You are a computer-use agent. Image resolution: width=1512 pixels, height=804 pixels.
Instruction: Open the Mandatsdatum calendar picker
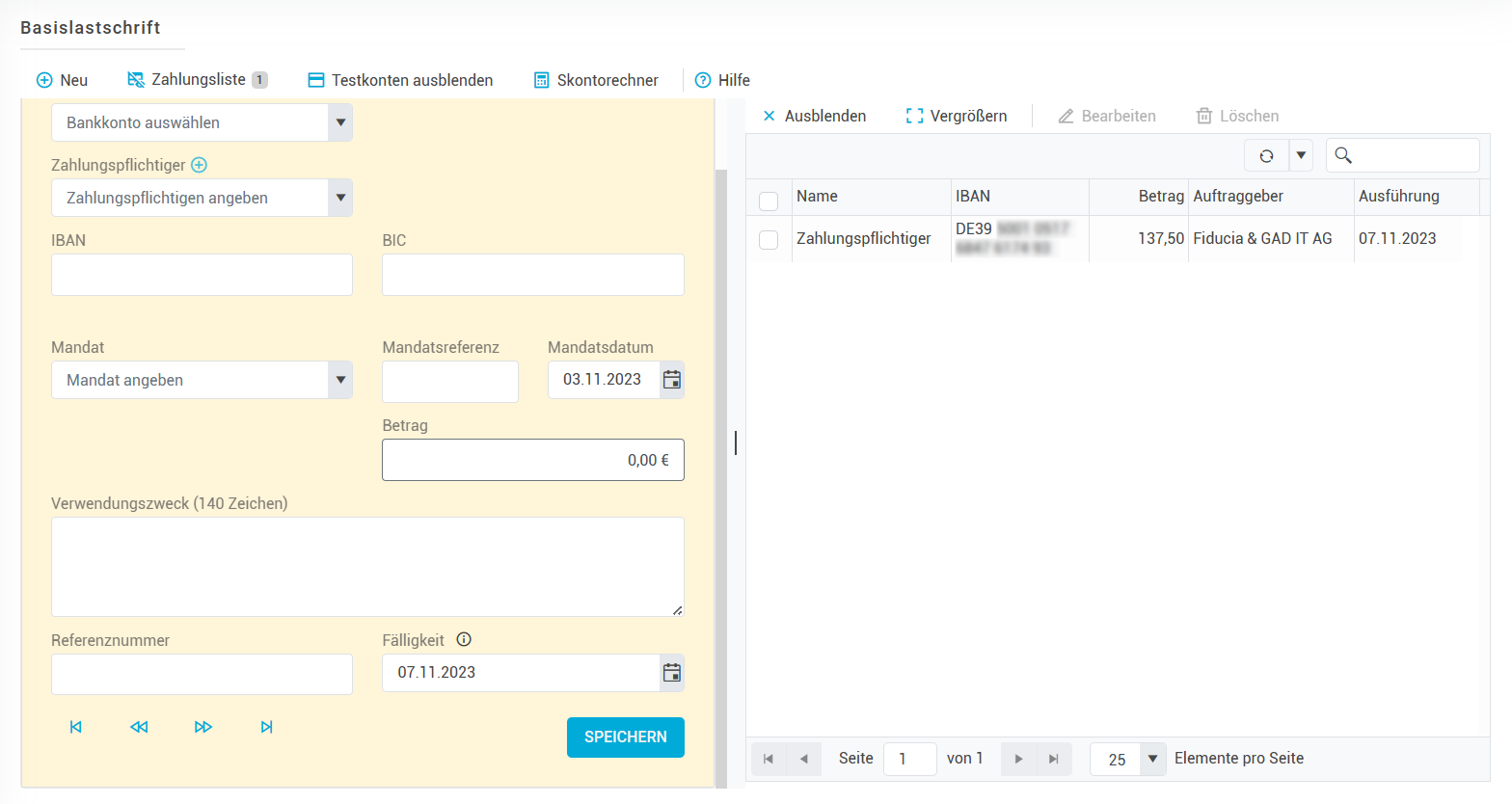tap(672, 380)
